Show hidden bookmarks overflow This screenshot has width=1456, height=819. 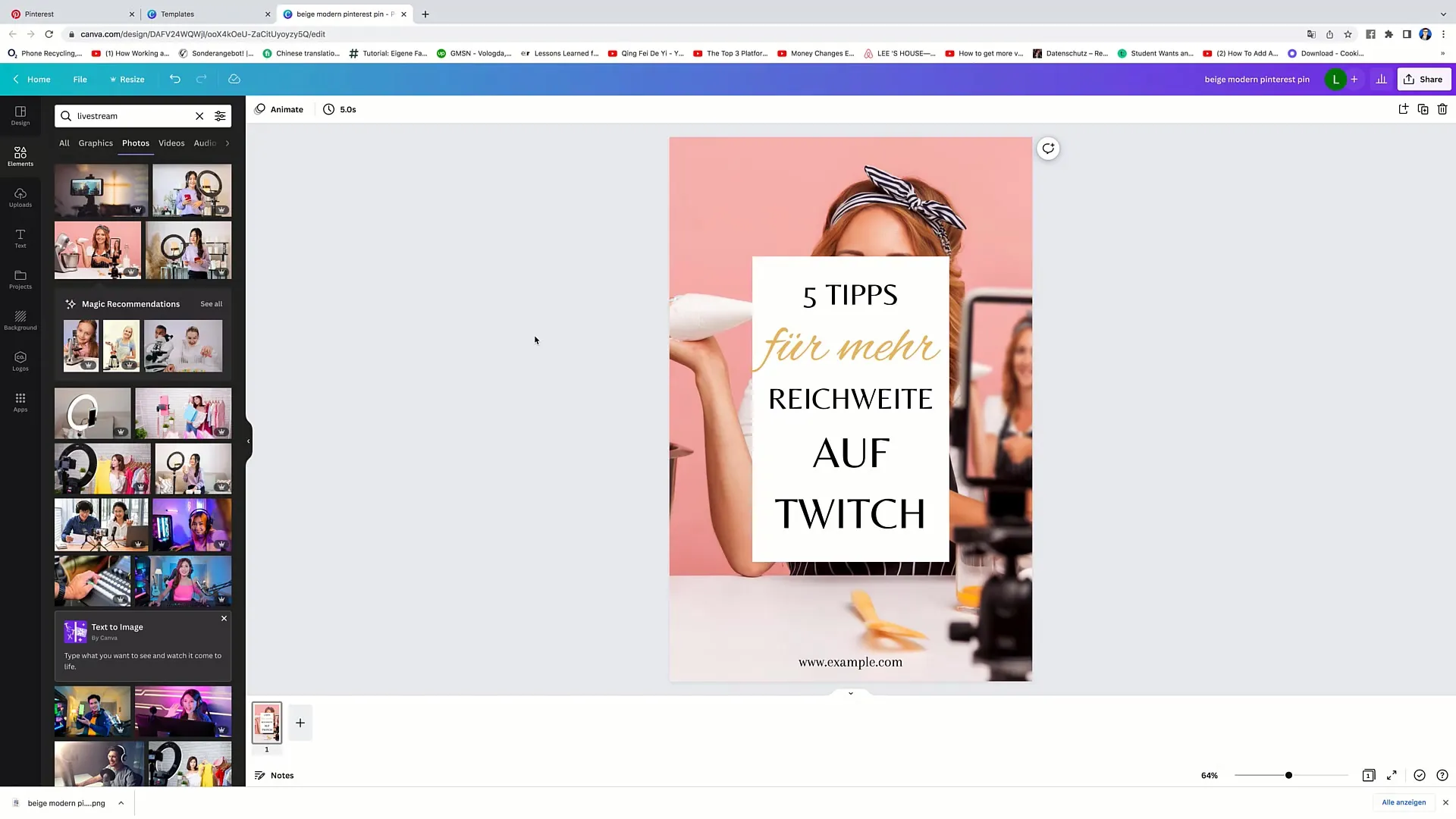(1442, 53)
